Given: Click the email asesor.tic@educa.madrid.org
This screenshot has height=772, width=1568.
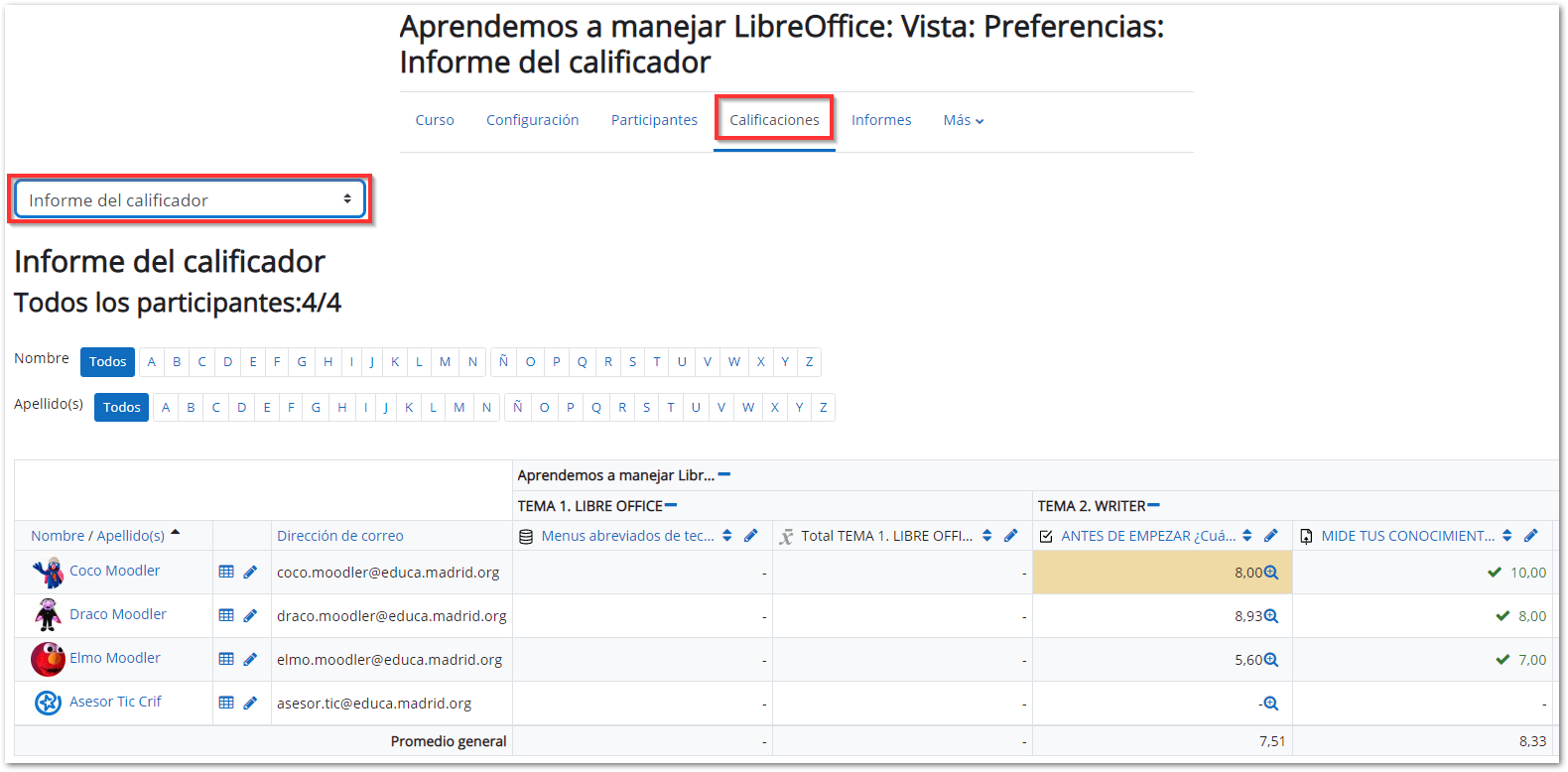Looking at the screenshot, I should (x=374, y=704).
